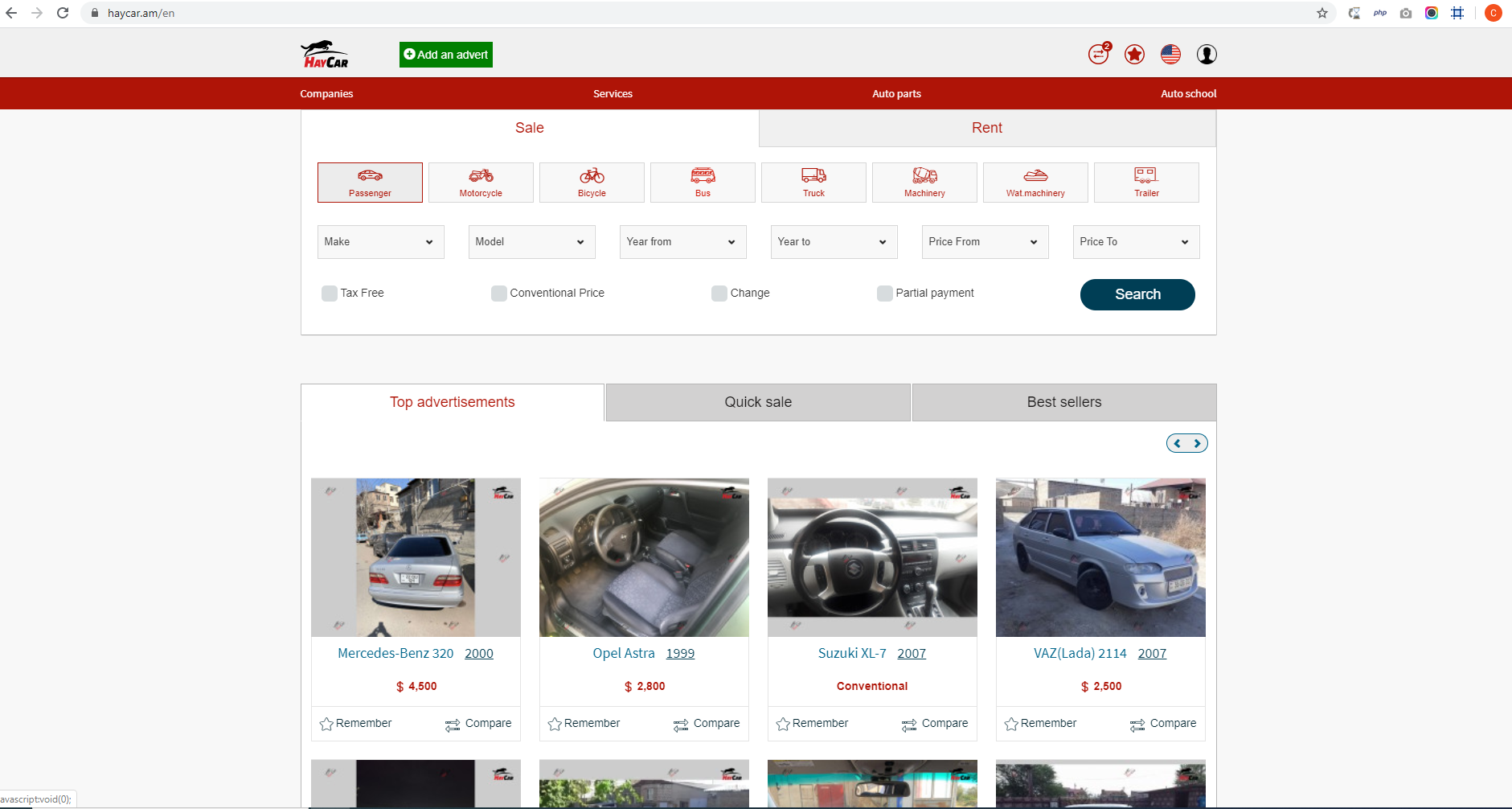Show previous advertisements with left carousel arrow
This screenshot has width=1512, height=809.
(1178, 443)
